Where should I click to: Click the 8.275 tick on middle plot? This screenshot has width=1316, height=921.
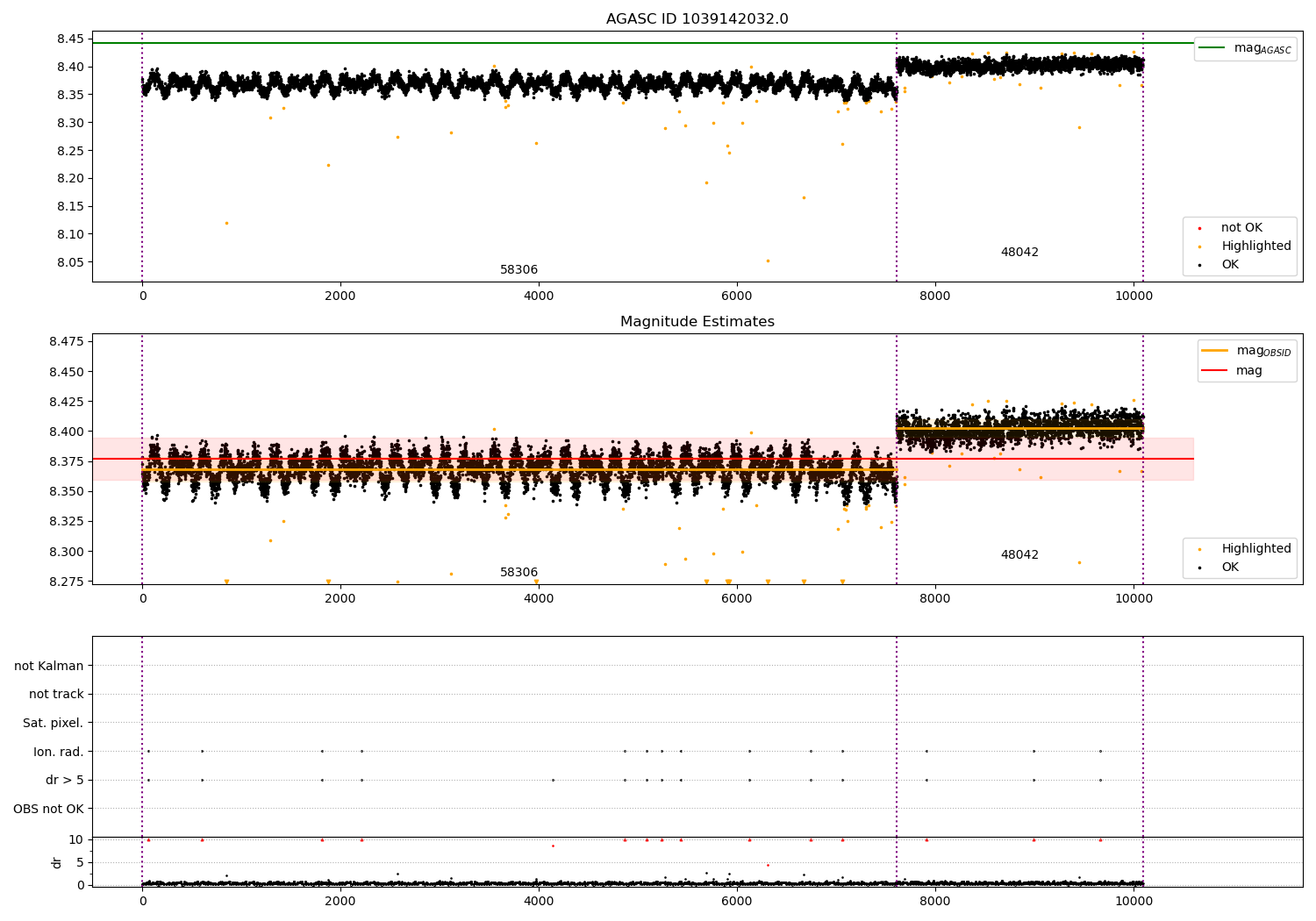coord(67,582)
